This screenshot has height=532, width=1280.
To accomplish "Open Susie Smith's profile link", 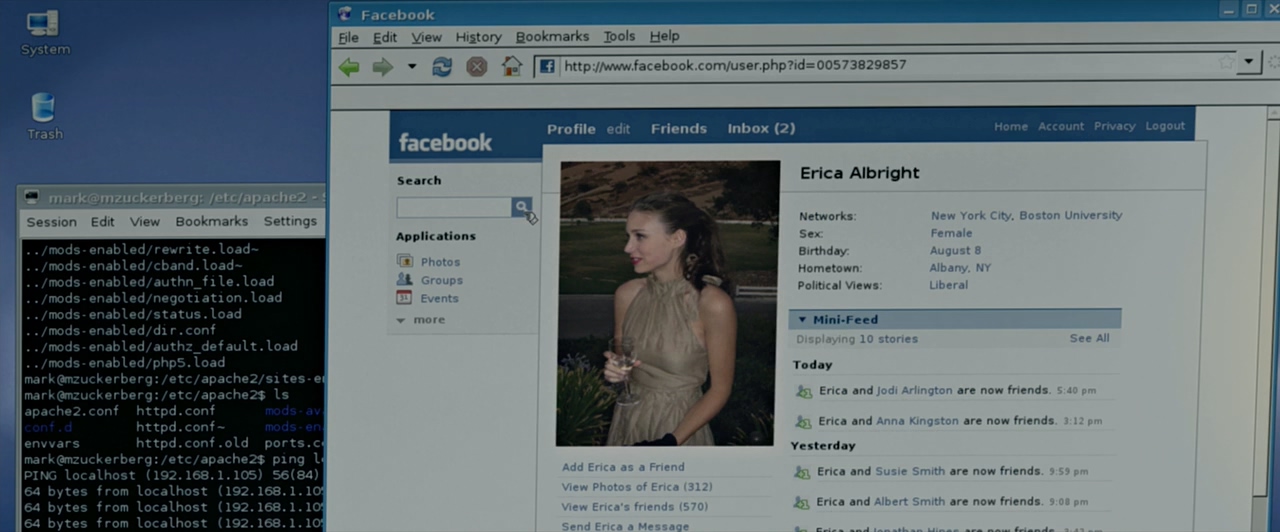I will [910, 471].
